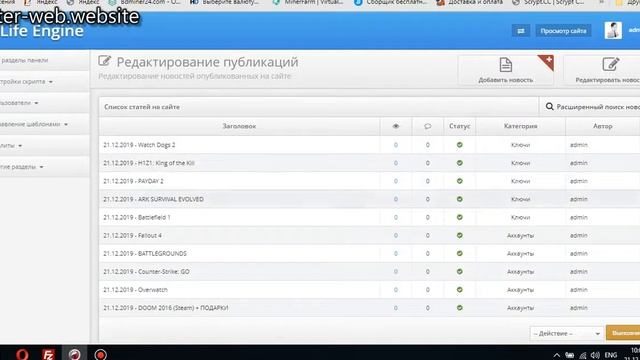Click green status check for BATTLEGROUNDS
Image resolution: width=640 pixels, height=360 pixels.
click(460, 253)
